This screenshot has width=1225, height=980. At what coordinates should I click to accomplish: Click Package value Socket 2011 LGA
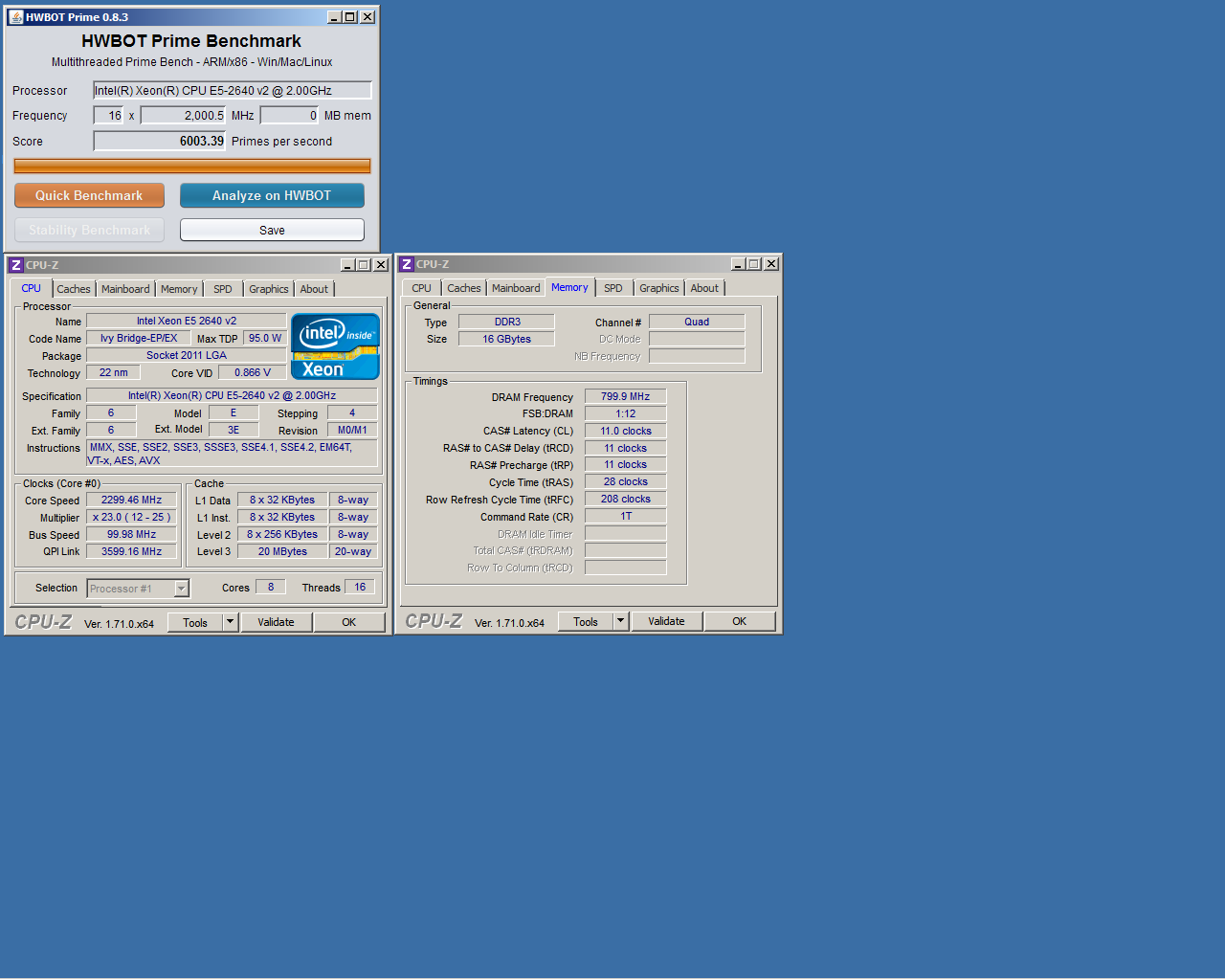point(187,355)
